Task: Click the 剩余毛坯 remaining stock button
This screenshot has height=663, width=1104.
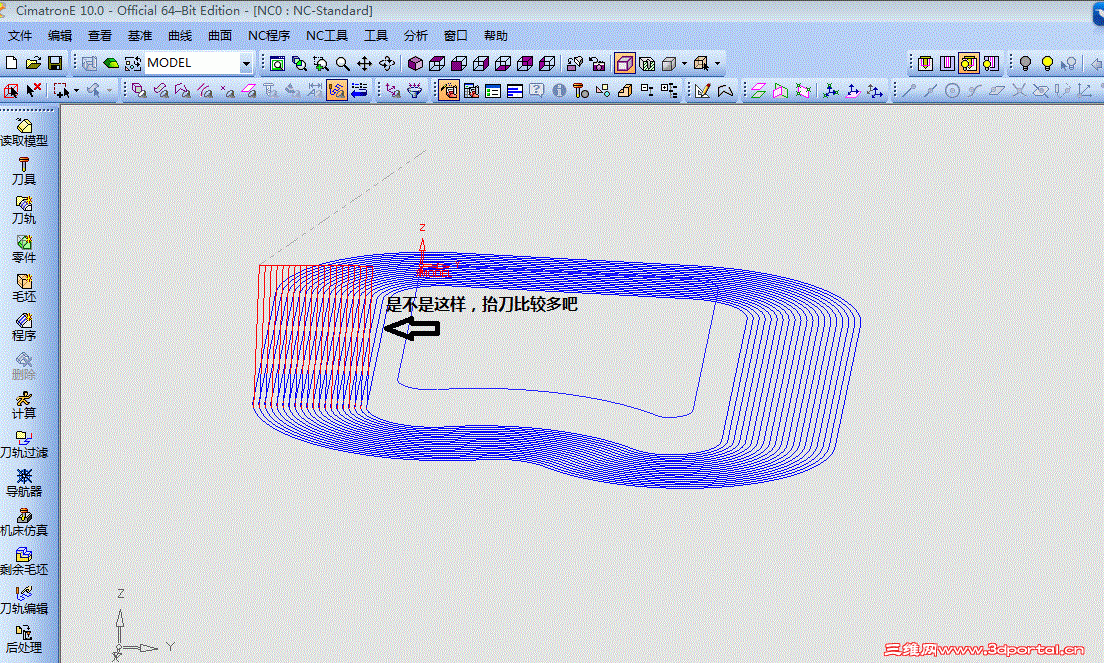Action: 24,562
